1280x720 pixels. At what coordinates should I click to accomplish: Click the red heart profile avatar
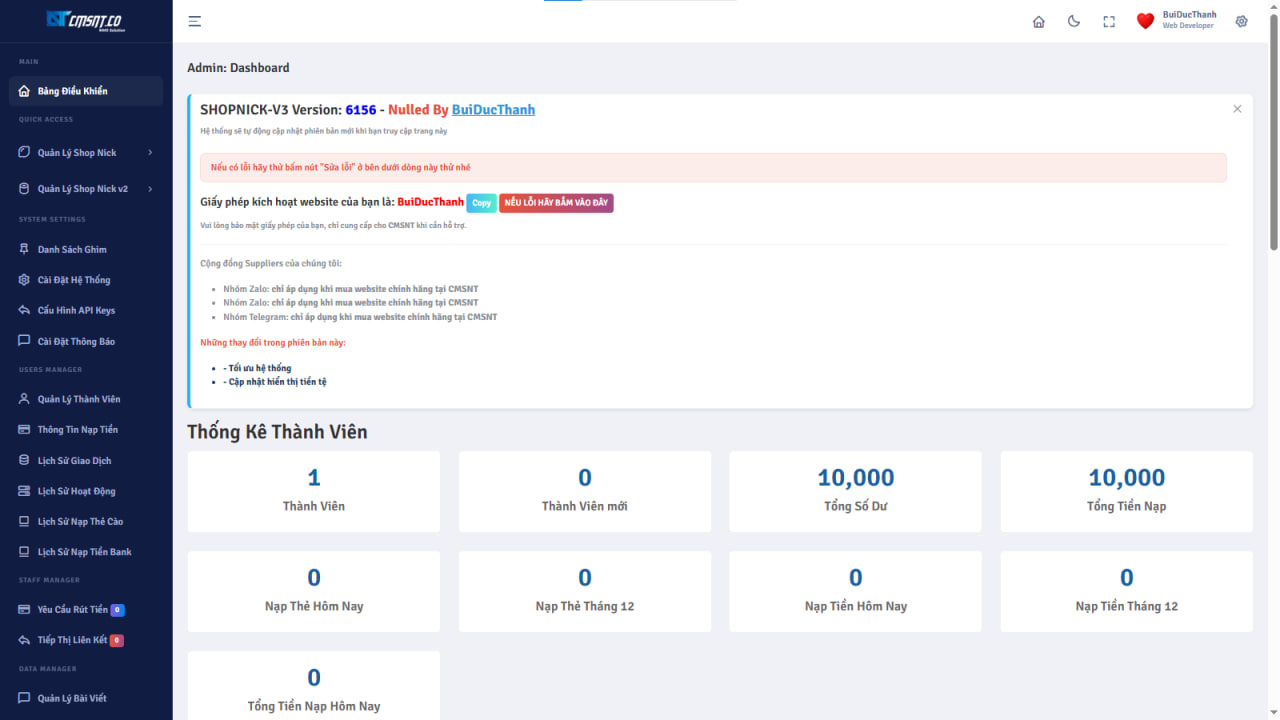click(1145, 21)
